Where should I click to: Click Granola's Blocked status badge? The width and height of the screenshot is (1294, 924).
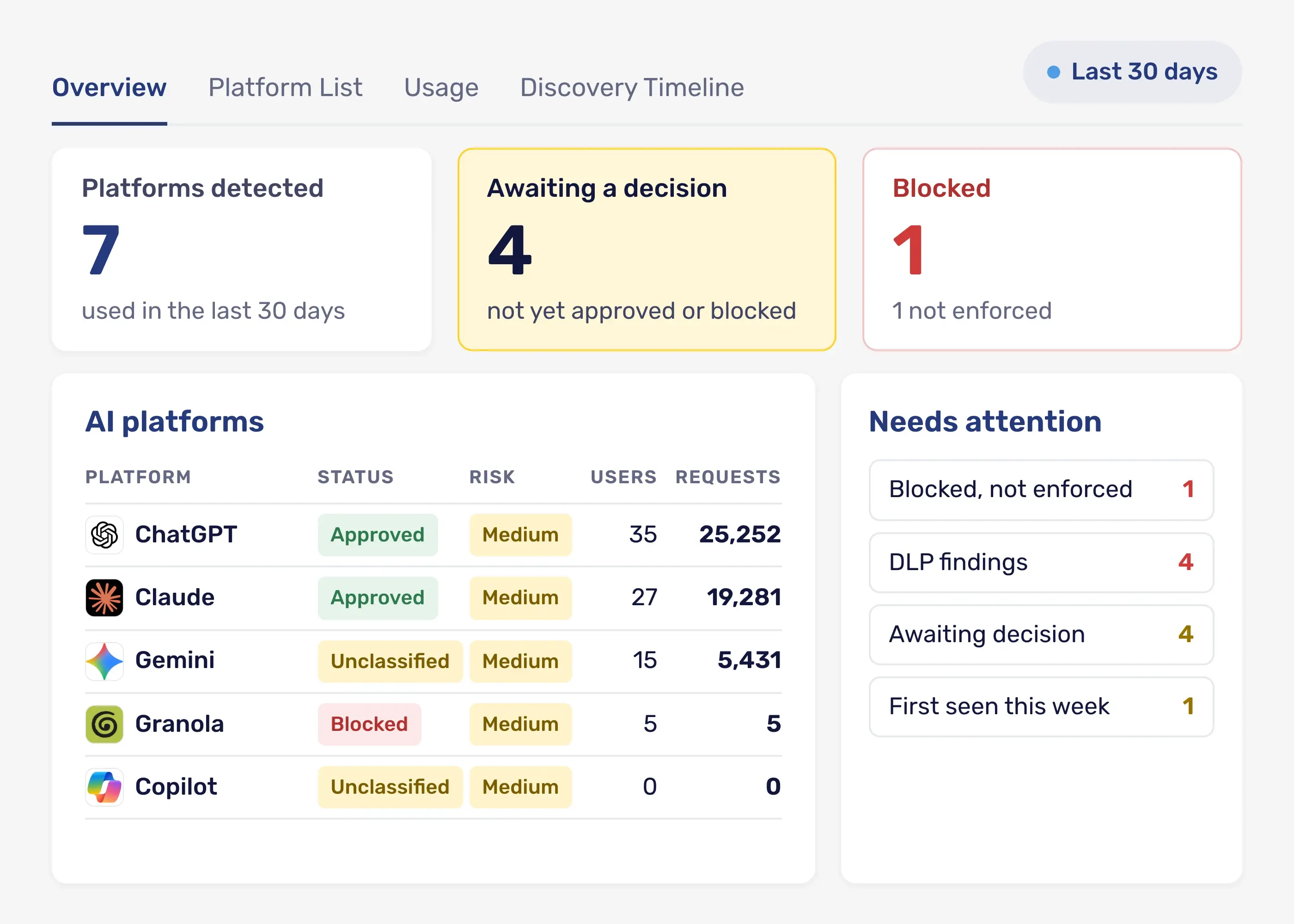[369, 724]
